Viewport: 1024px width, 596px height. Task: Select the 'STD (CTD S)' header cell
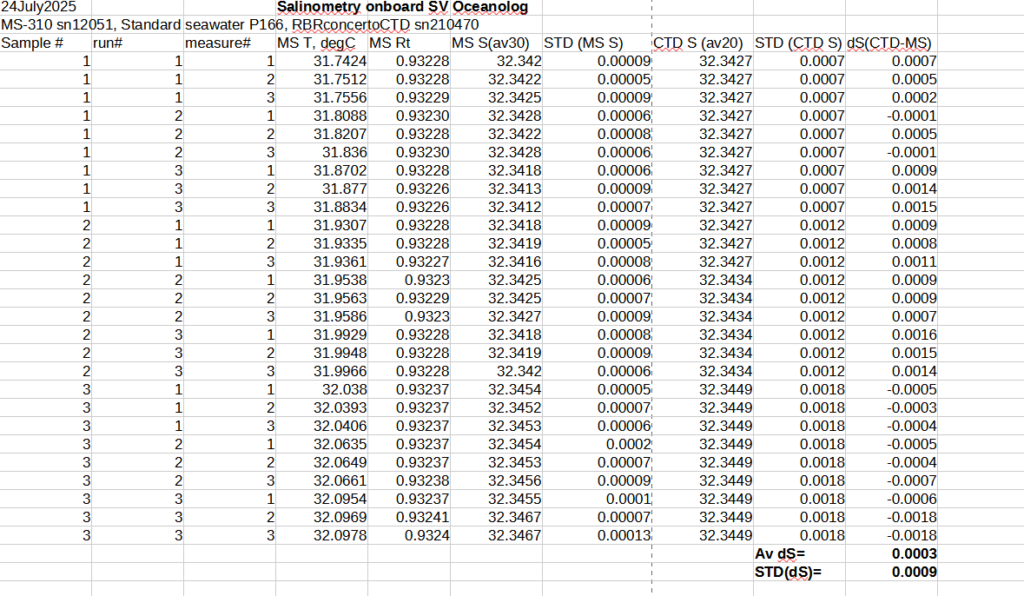(x=798, y=43)
